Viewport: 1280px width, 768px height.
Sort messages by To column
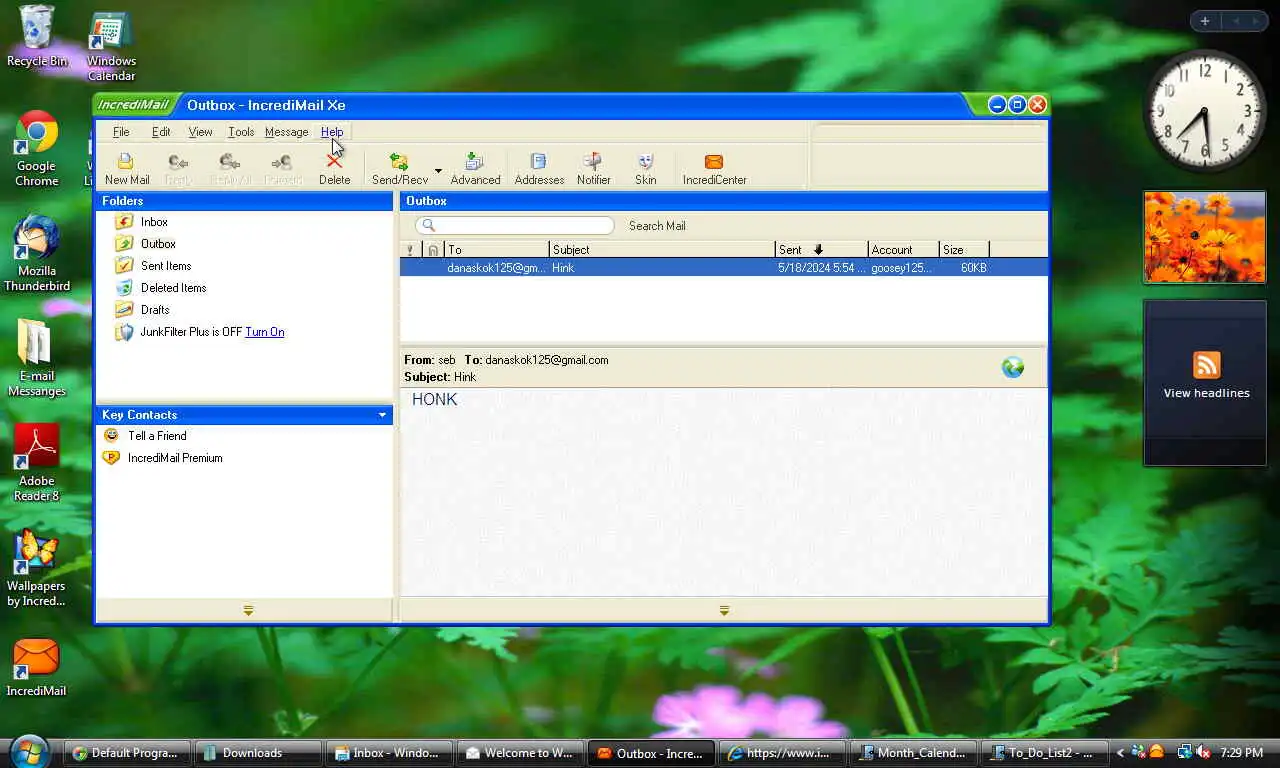[497, 250]
